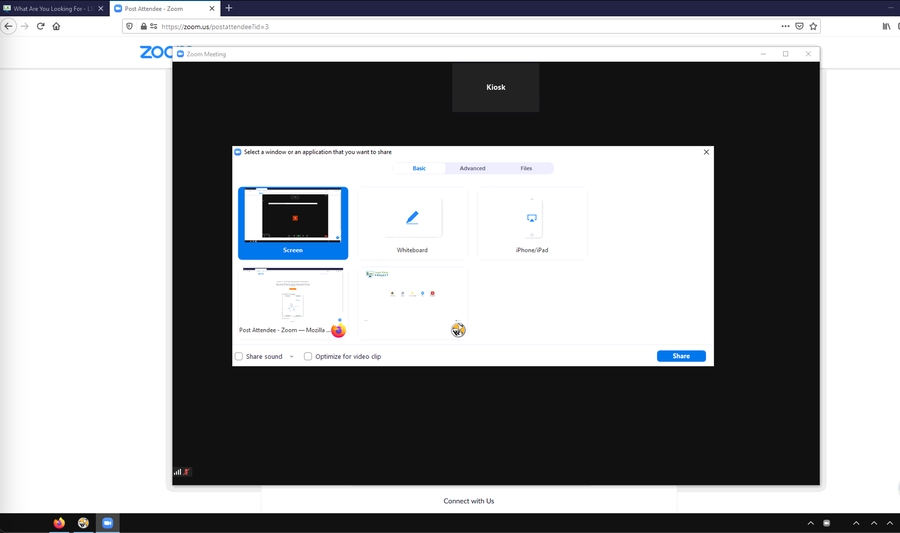Bookmark this page with the star icon
The height and width of the screenshot is (533, 900).
pyautogui.click(x=813, y=26)
